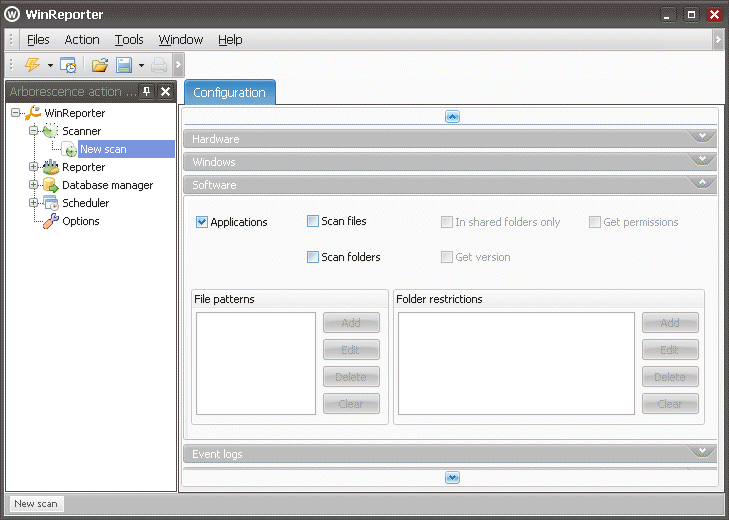Toggle the Get permissions checkbox
Image resolution: width=729 pixels, height=520 pixels.
(x=595, y=222)
